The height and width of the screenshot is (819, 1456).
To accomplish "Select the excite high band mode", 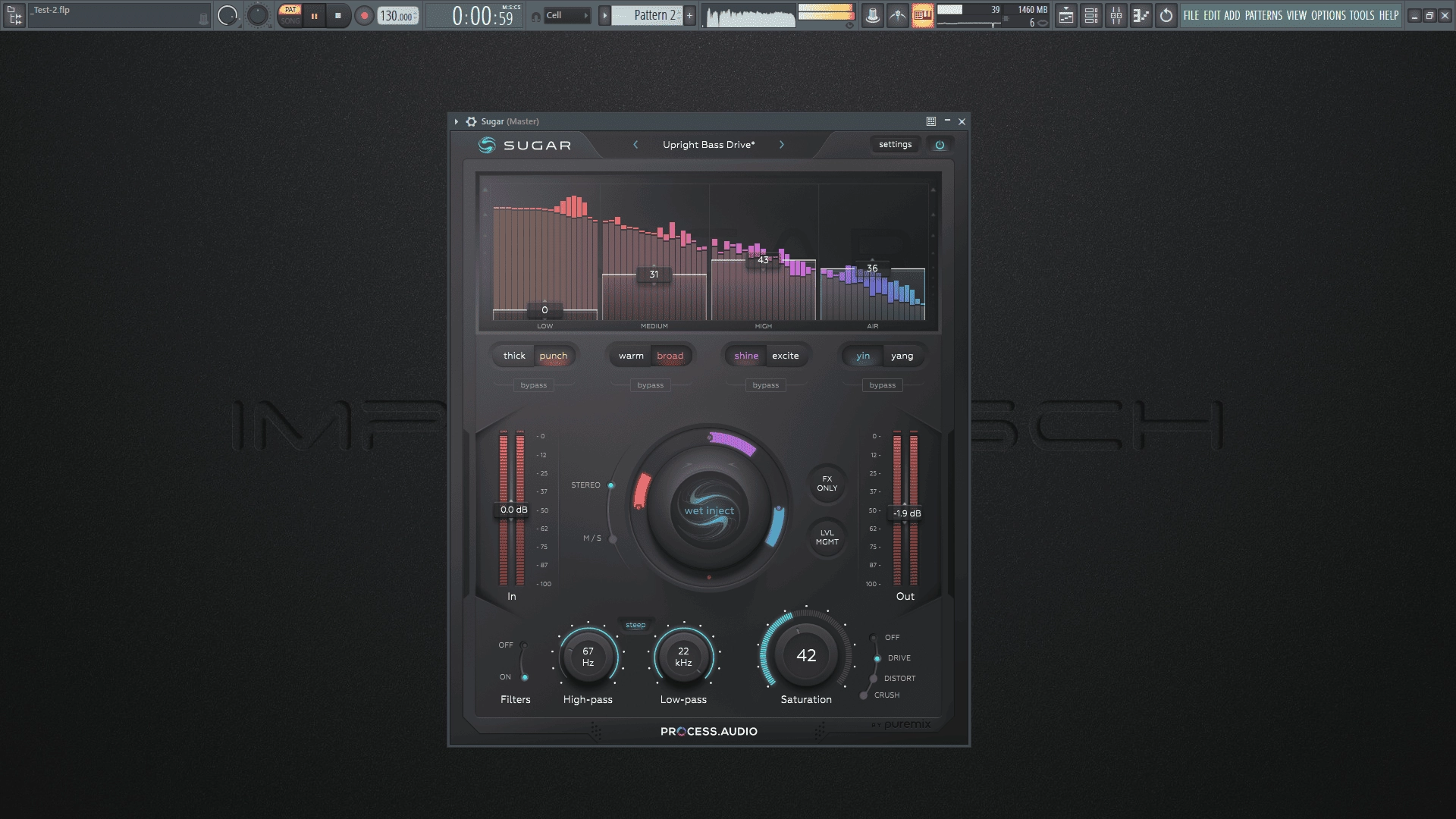I will tap(786, 356).
